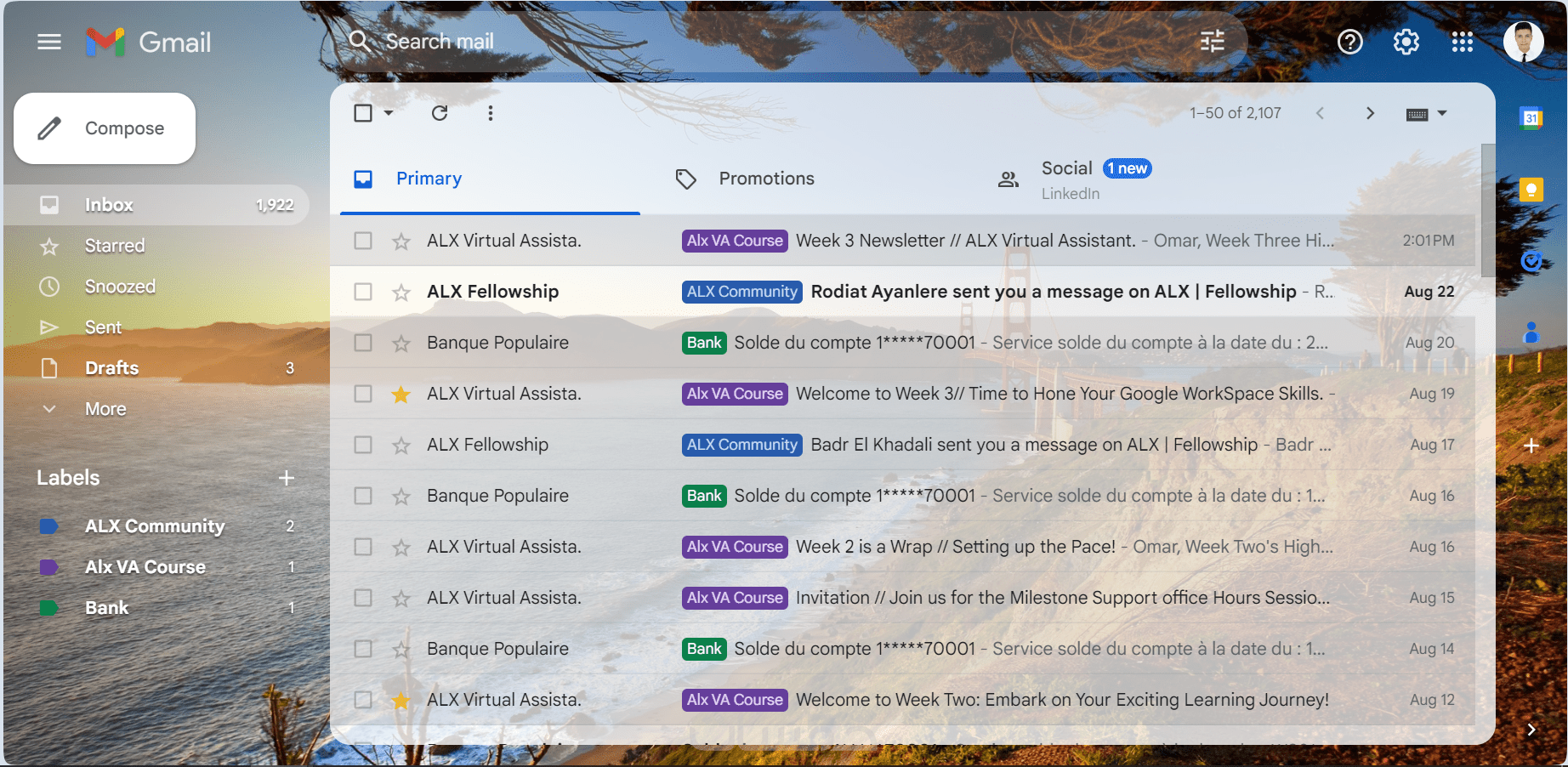Go to Starred messages
The image size is (1568, 767).
tap(158, 246)
